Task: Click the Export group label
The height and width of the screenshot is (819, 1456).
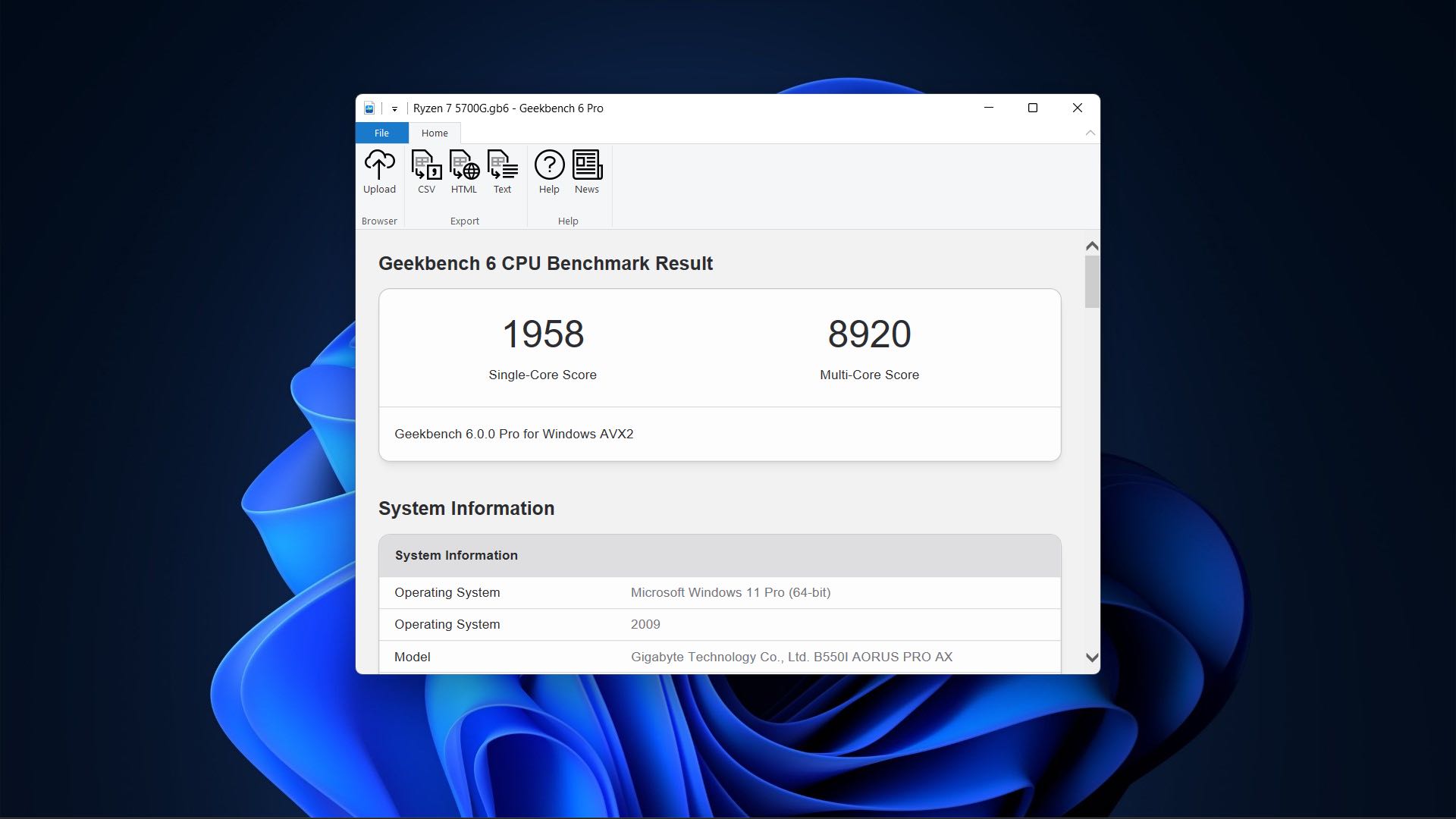Action: 464,220
